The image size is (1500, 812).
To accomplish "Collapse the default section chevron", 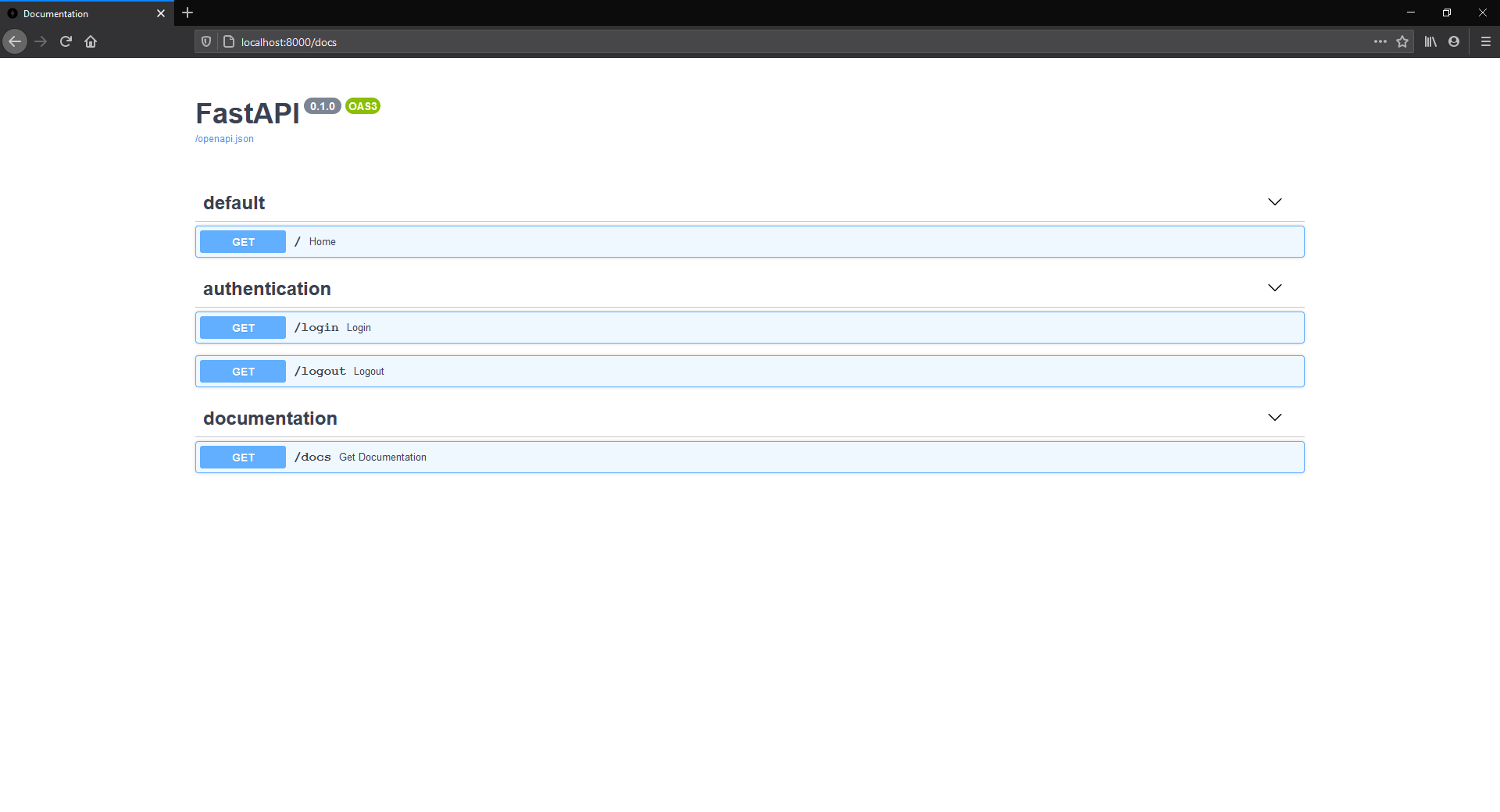I will click(x=1275, y=202).
